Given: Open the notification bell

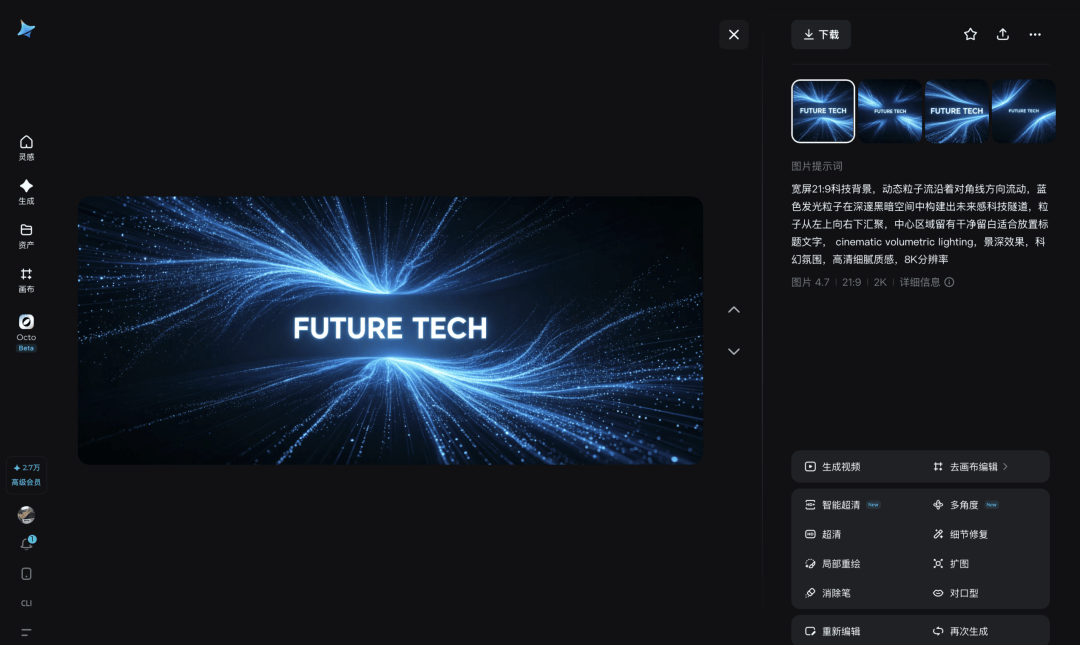Looking at the screenshot, I should point(27,544).
